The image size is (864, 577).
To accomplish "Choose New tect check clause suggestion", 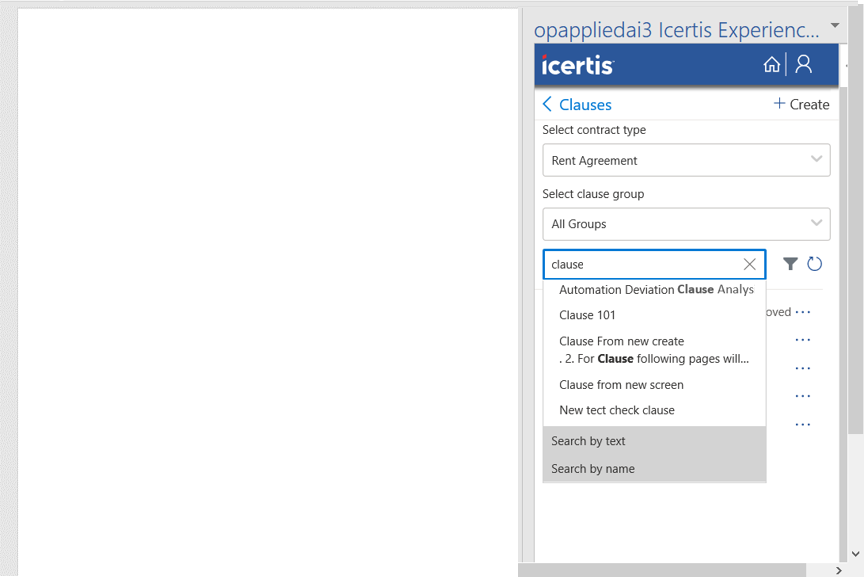I will [617, 410].
